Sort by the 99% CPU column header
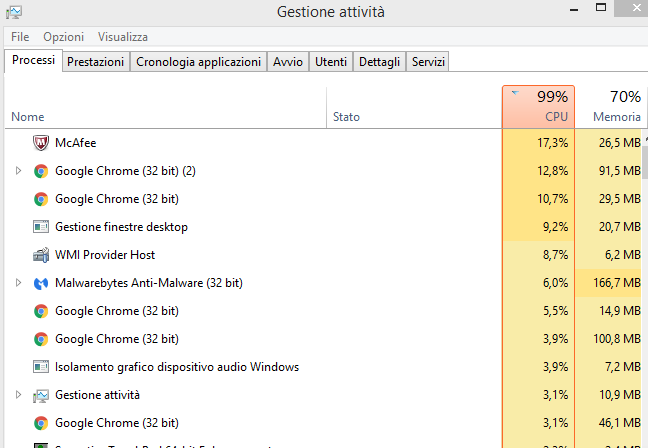Viewport: 648px width, 448px height. (538, 107)
